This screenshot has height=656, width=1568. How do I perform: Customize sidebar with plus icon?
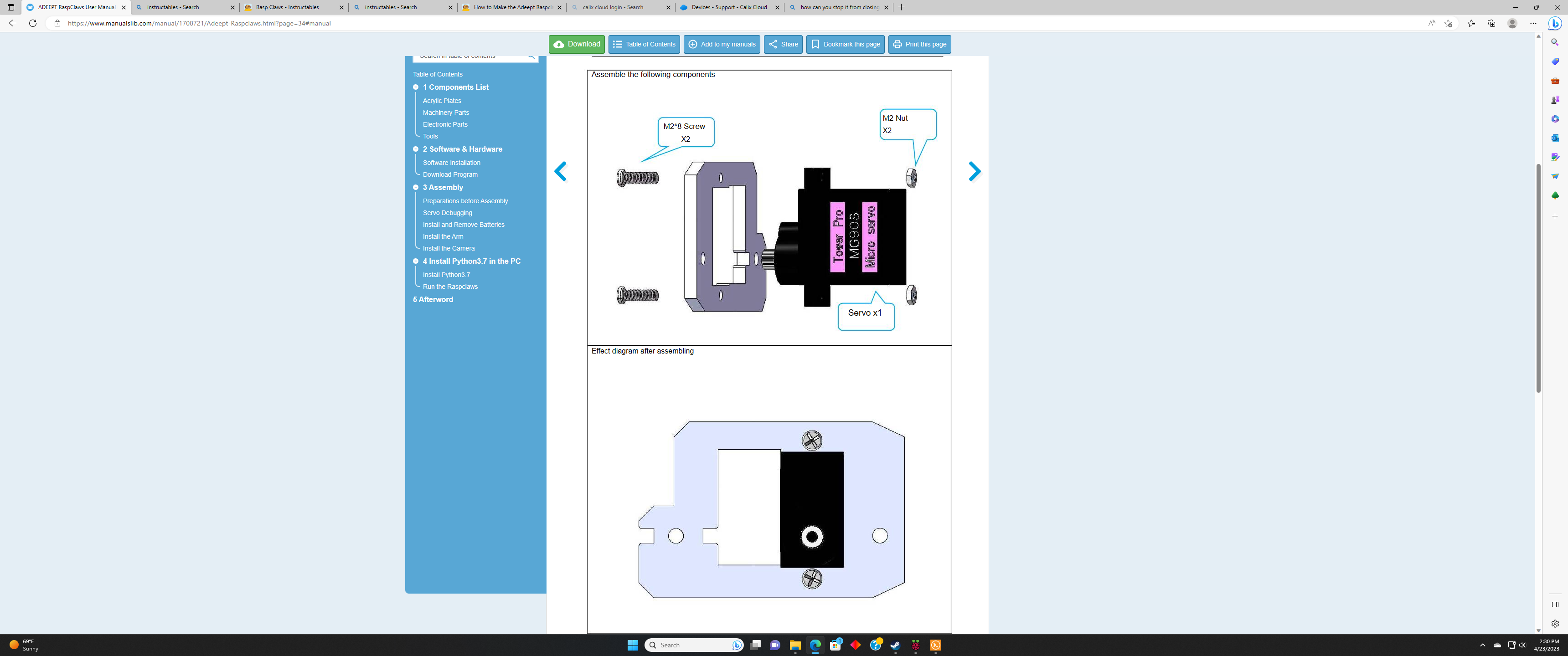click(1555, 216)
